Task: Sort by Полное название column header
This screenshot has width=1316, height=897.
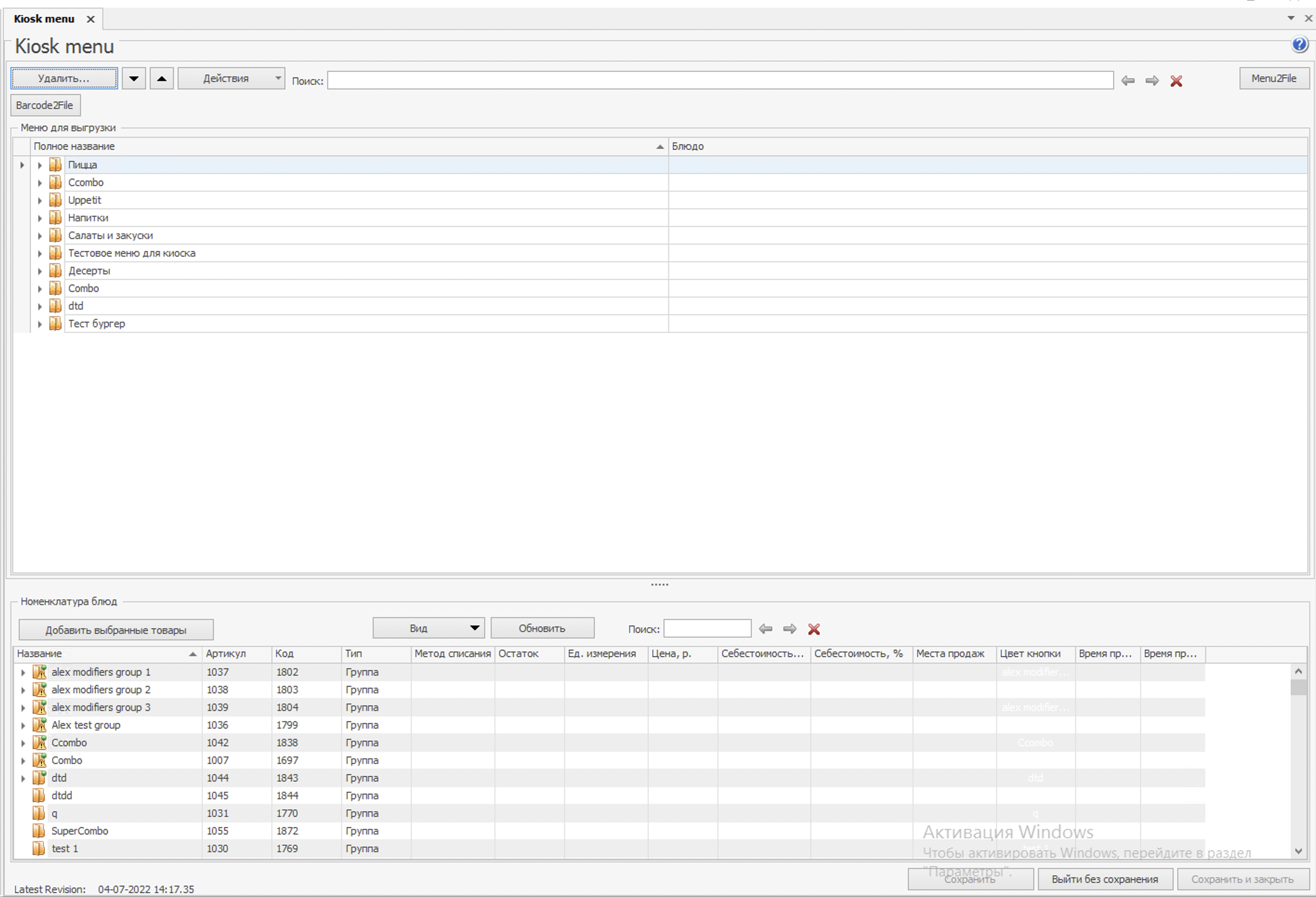Action: pos(349,146)
